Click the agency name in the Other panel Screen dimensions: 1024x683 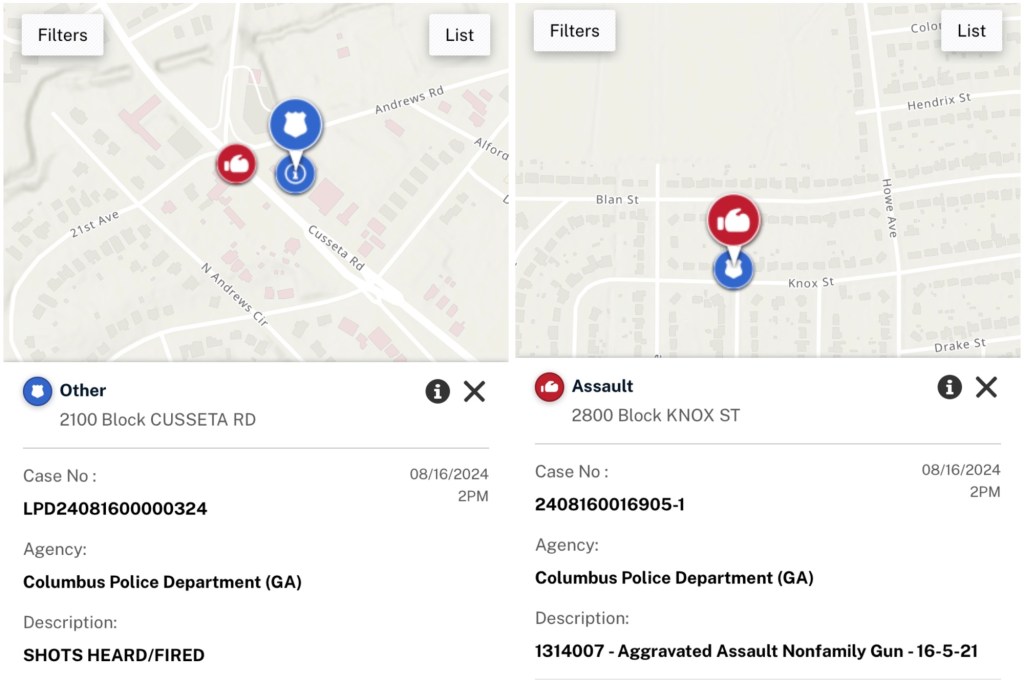click(163, 582)
